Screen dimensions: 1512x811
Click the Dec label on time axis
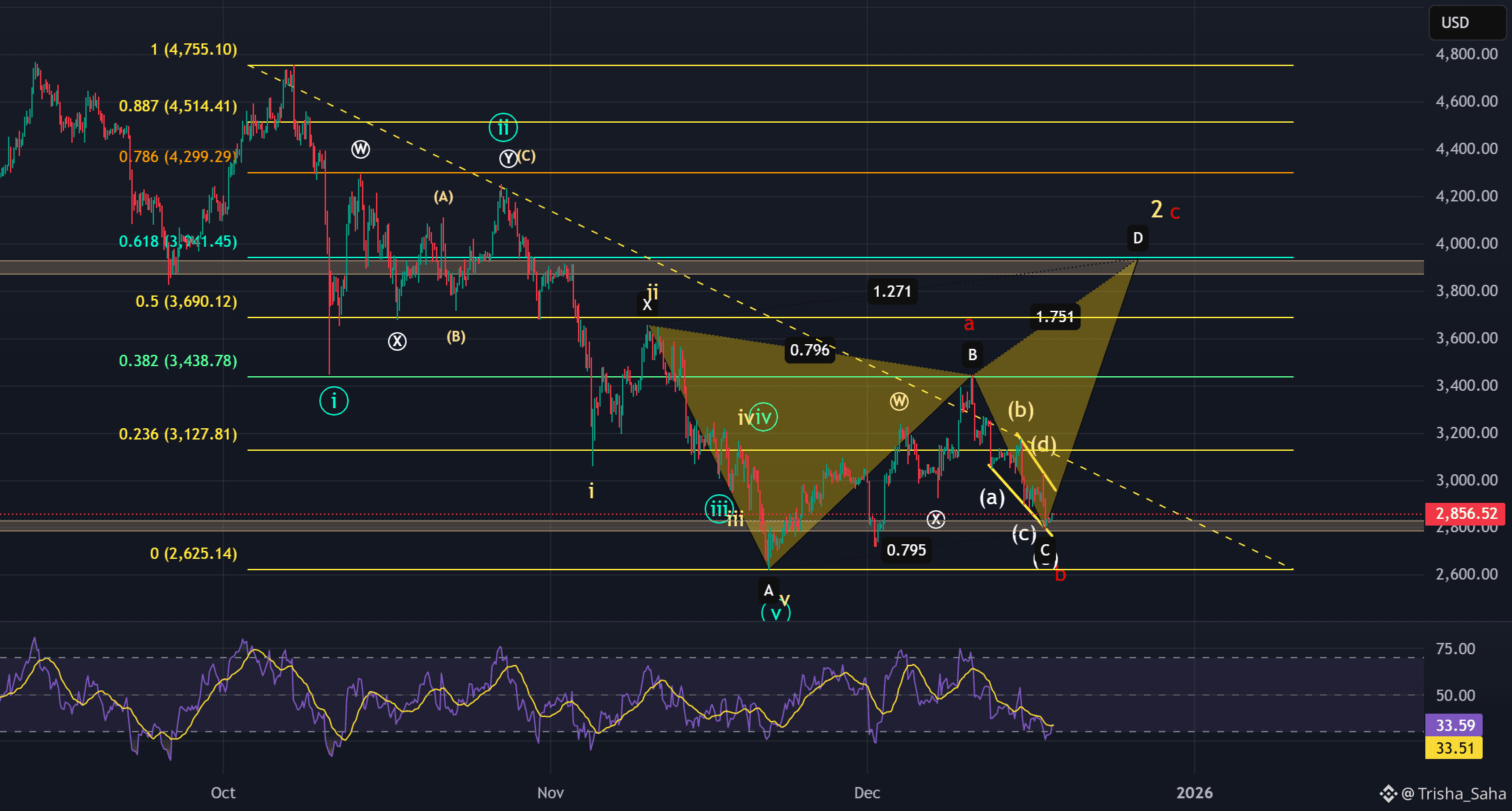[867, 793]
